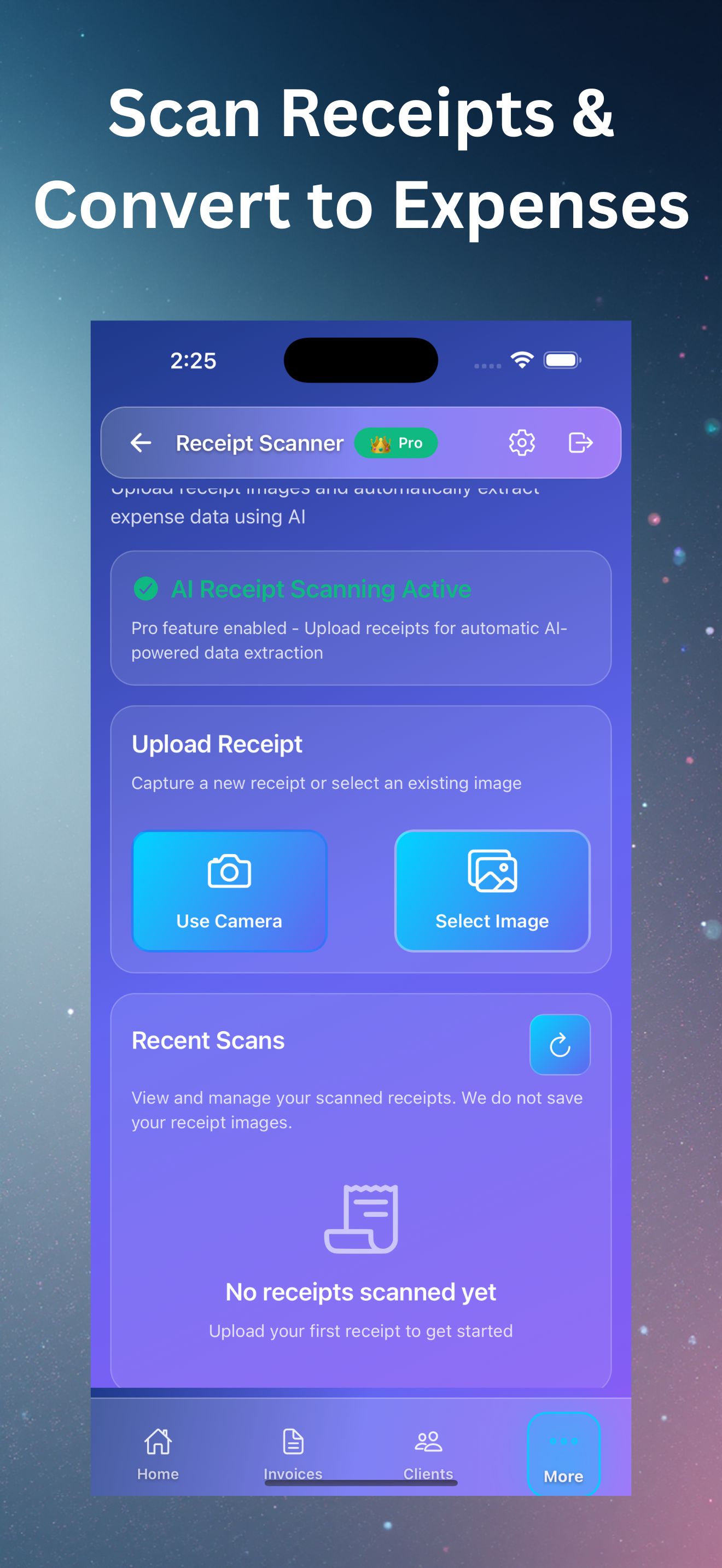This screenshot has width=722, height=1568.
Task: Tap the empty receipt illustration icon
Action: click(361, 1219)
